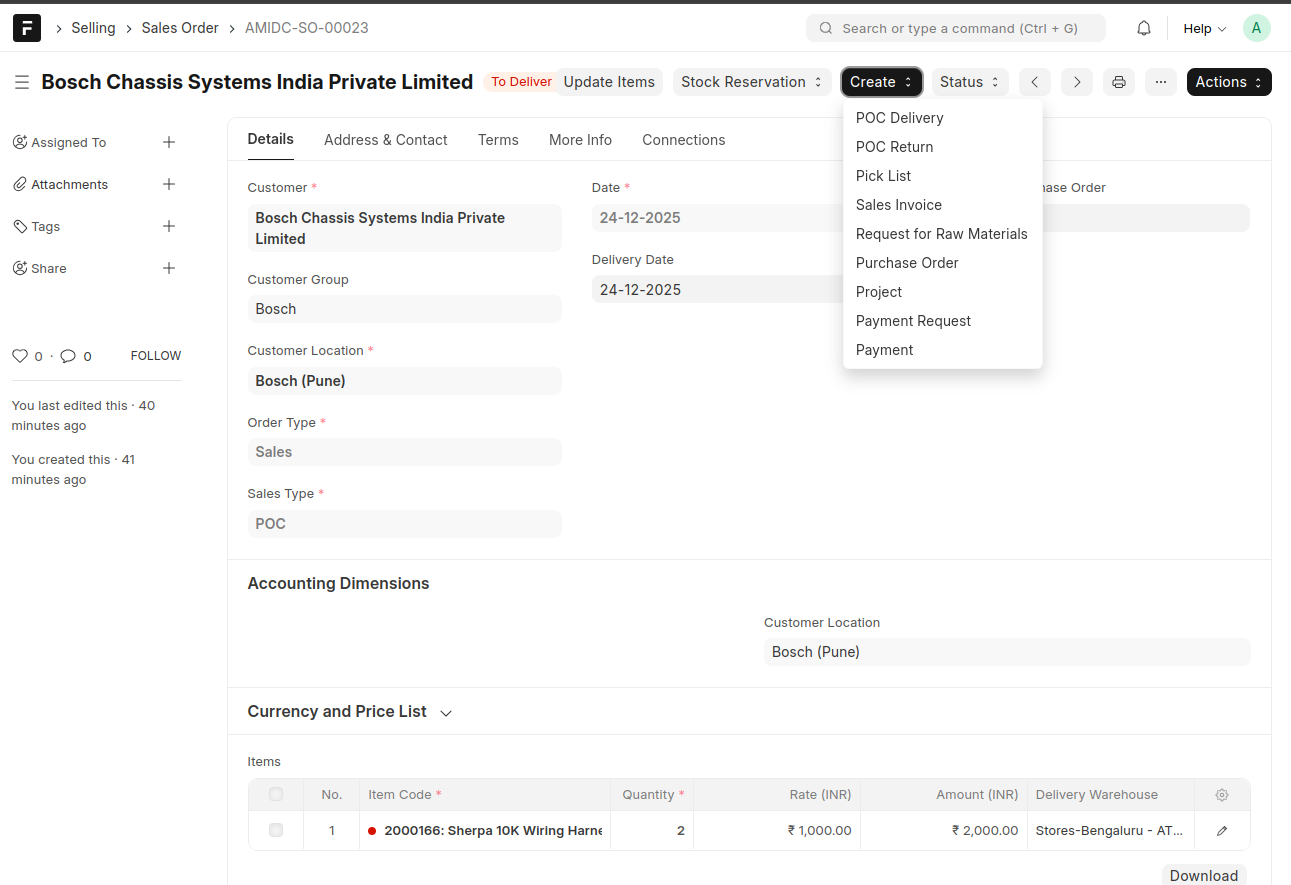Select Sales Invoice from Create menu
The width and height of the screenshot is (1291, 885).
(x=898, y=205)
